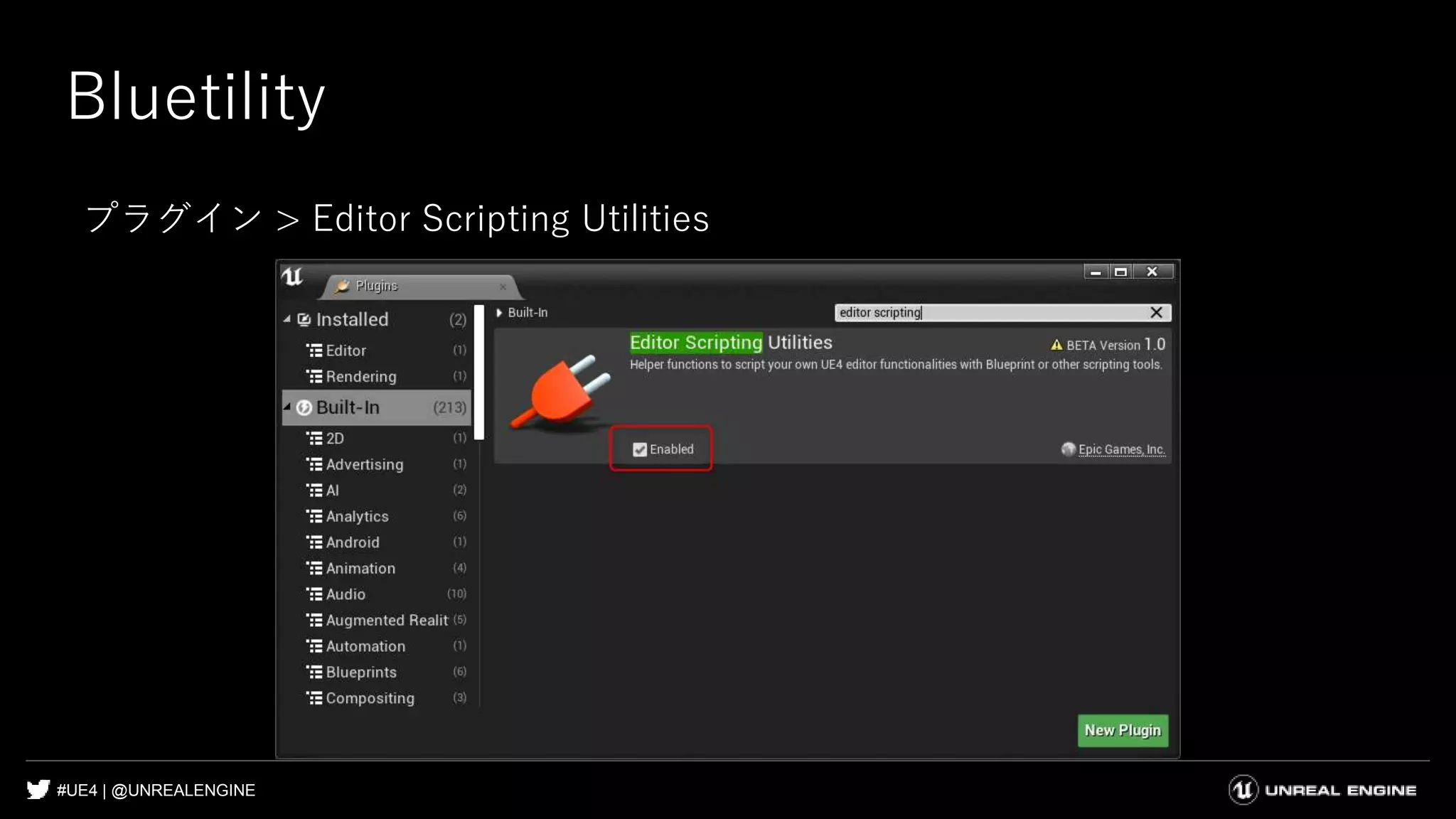Click the list icon beside Editor
Image resolution: width=1456 pixels, height=819 pixels.
[314, 350]
